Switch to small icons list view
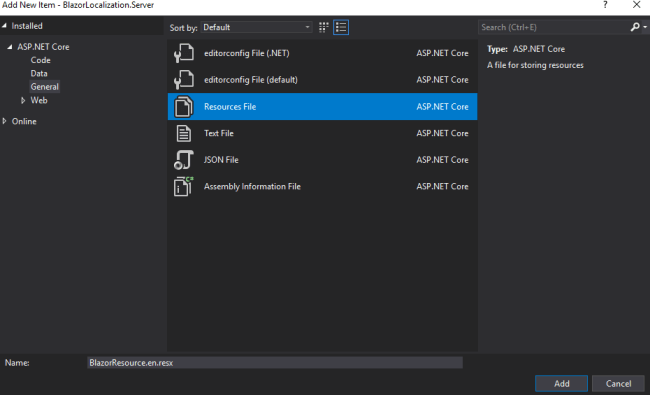Screen dimensions: 650x395 [341, 27]
